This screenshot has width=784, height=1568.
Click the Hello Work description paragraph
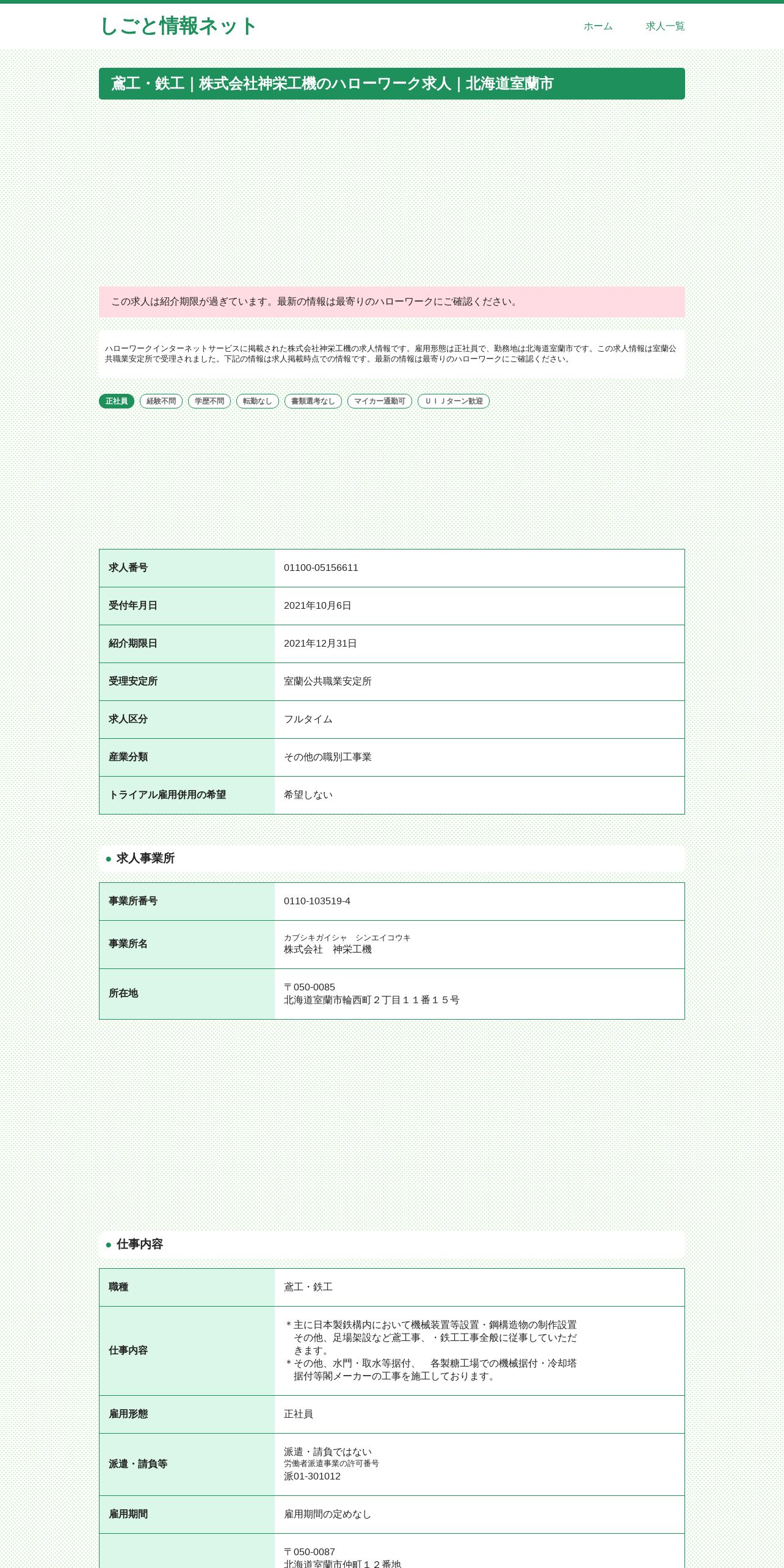click(x=392, y=354)
